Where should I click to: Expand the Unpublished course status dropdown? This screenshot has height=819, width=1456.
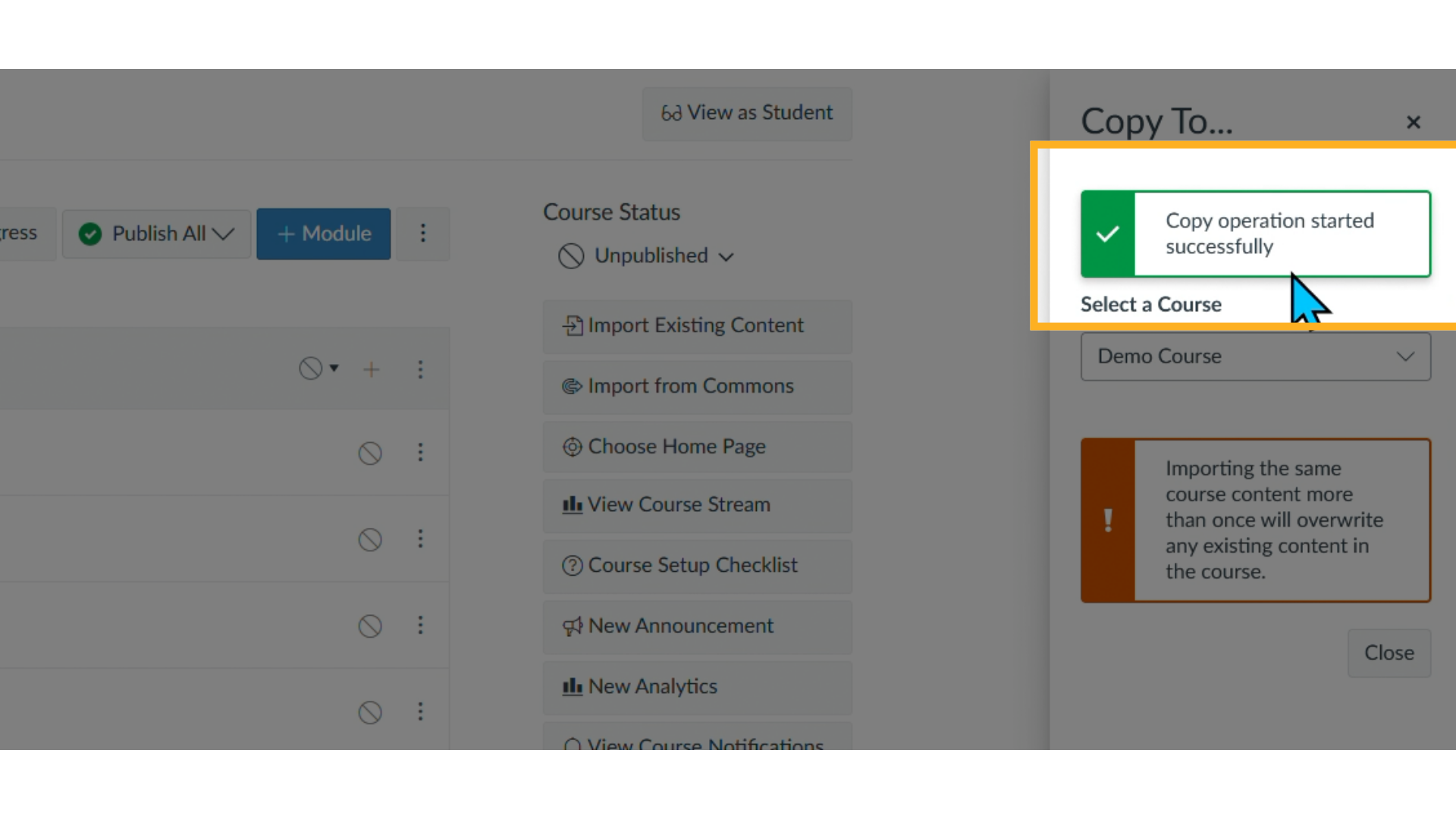pyautogui.click(x=726, y=256)
